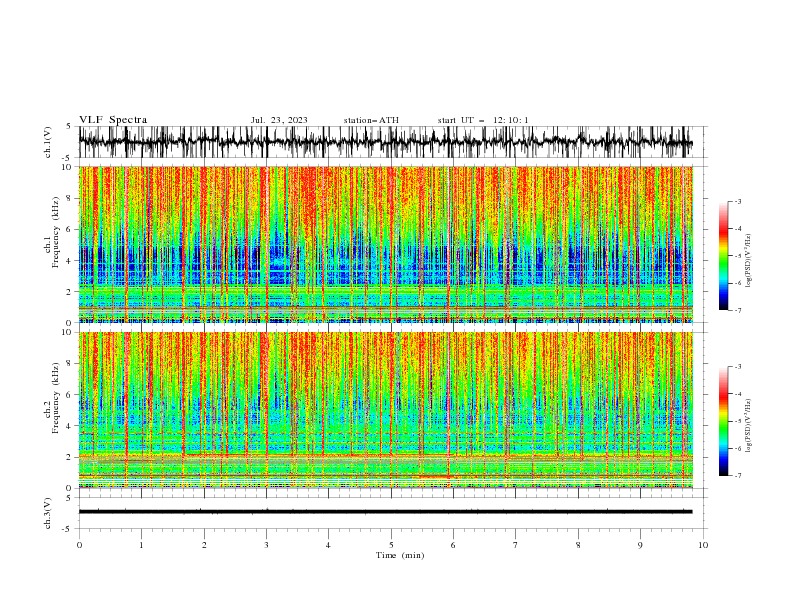Click tick label "2" on the Time axis

204,545
